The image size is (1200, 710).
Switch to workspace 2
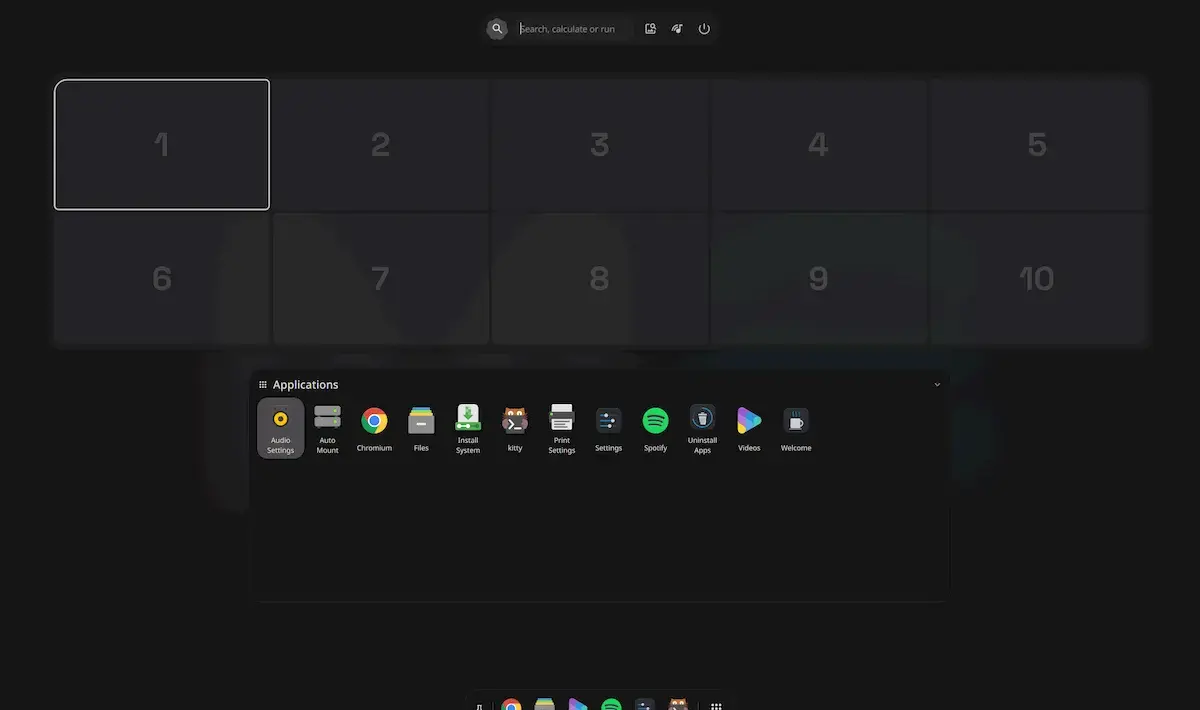381,145
